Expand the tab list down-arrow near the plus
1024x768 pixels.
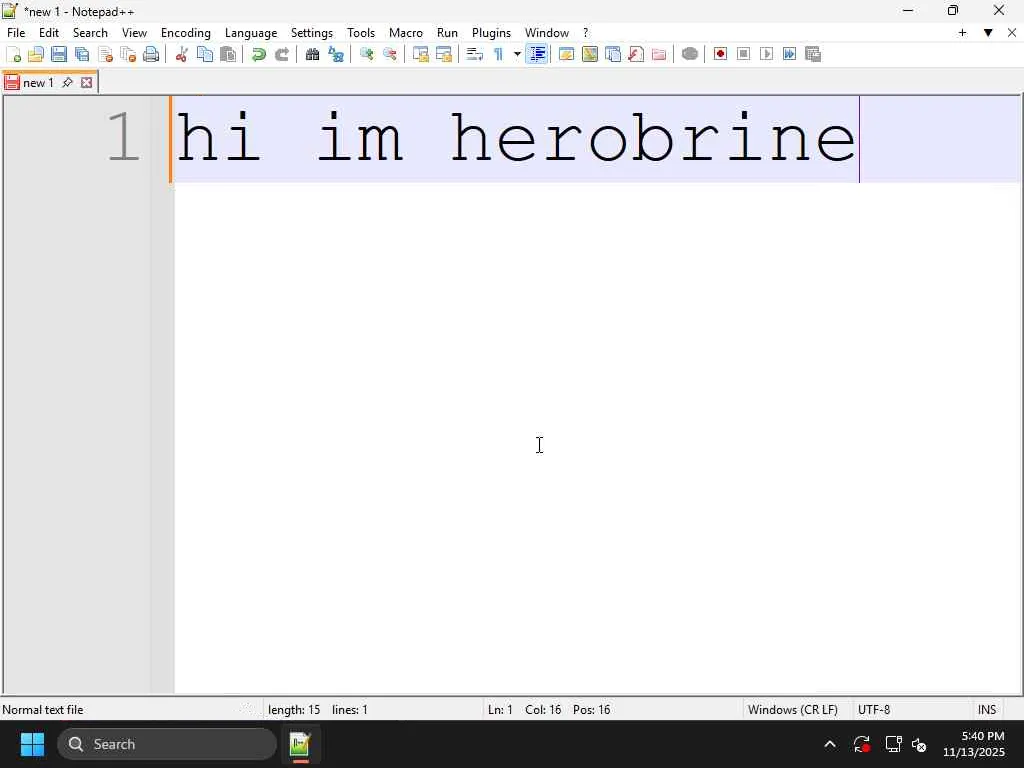coord(988,33)
